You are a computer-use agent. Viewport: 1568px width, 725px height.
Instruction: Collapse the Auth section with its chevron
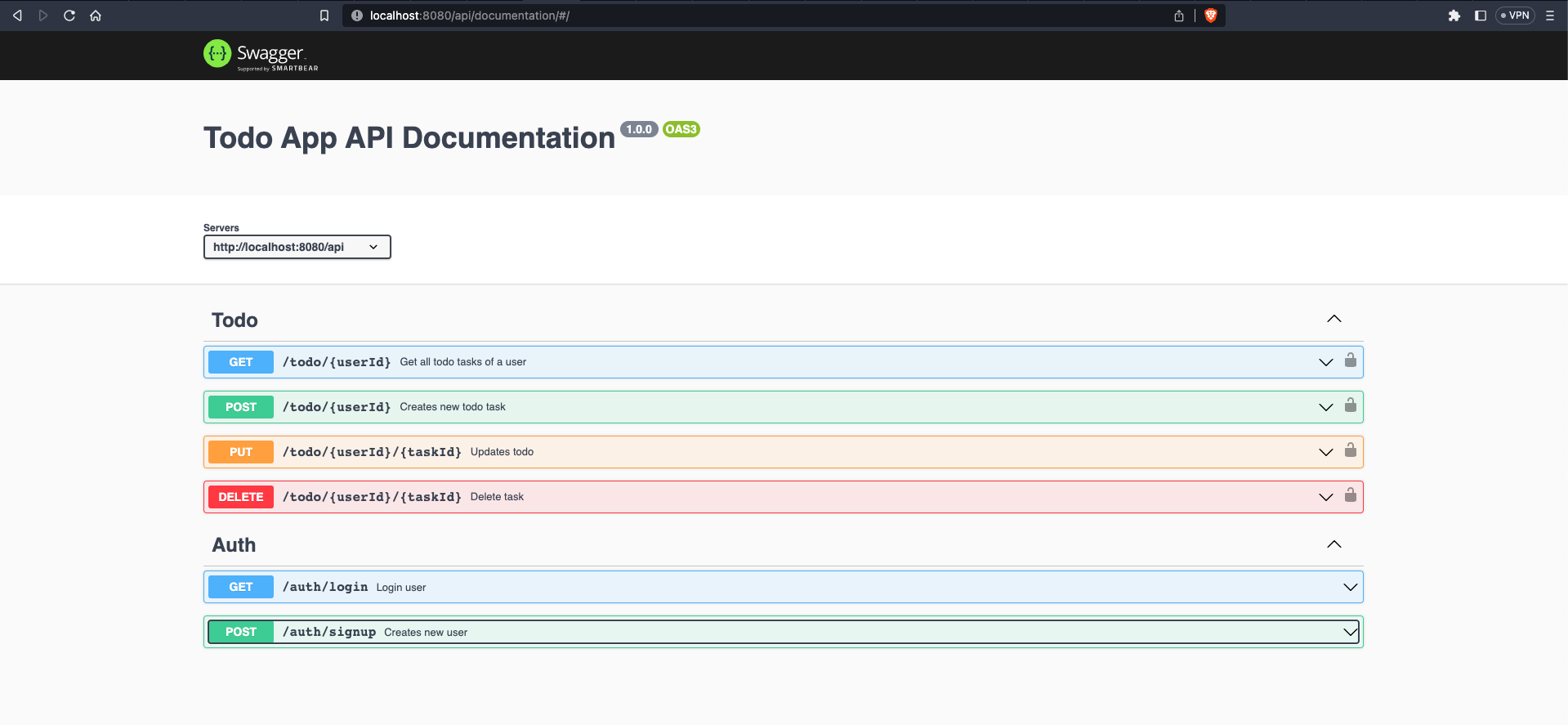(x=1334, y=544)
